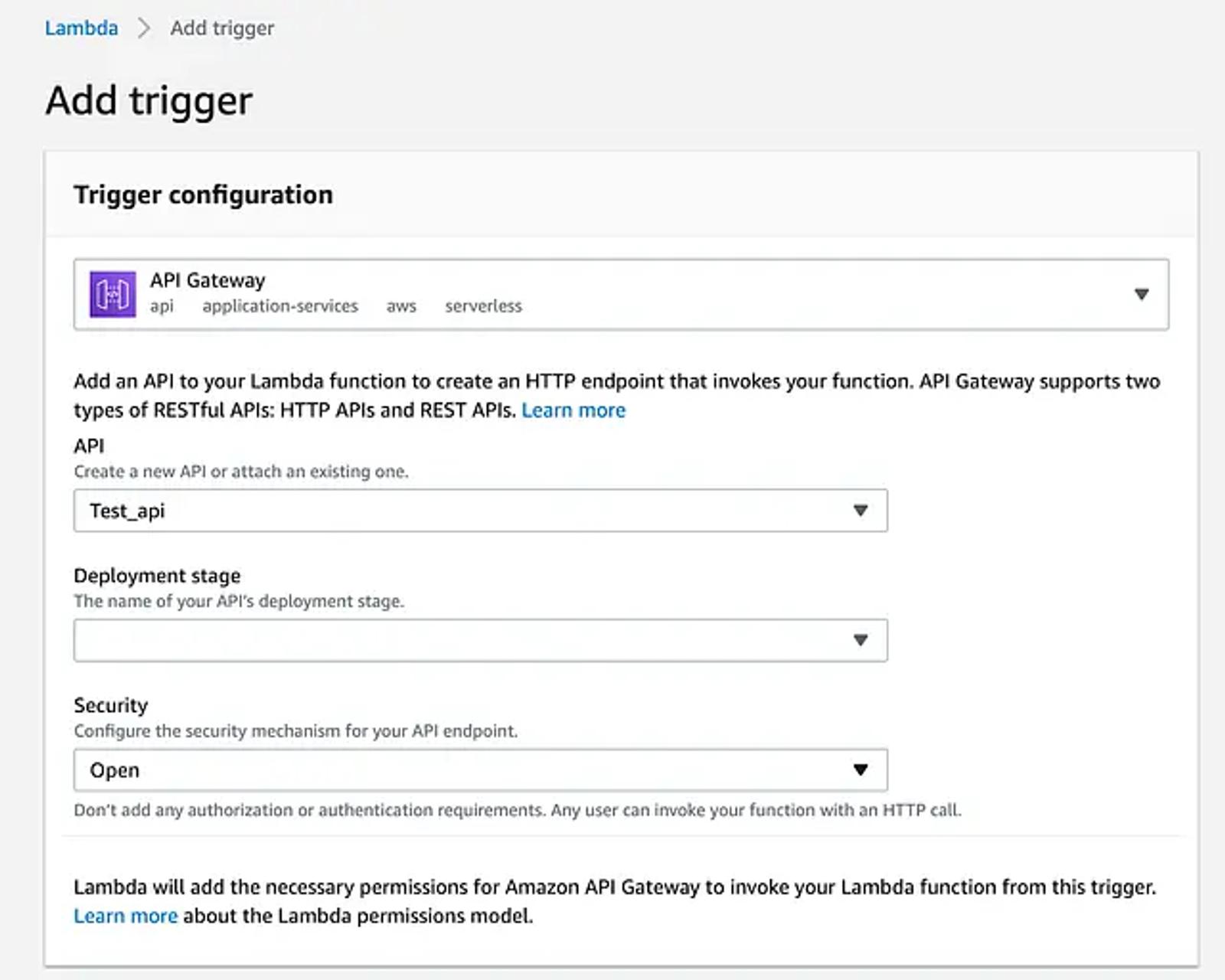The width and height of the screenshot is (1225, 980).
Task: Click the purple API Gateway service icon
Action: coord(113,294)
